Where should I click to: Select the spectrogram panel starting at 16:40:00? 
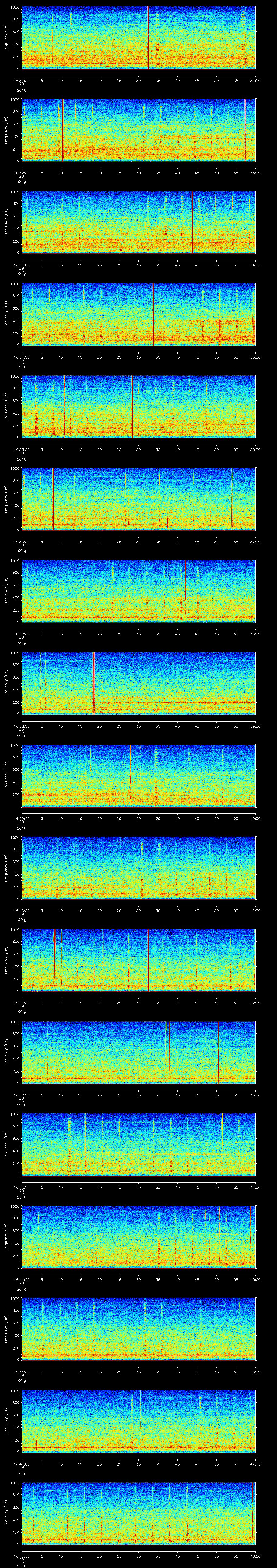[139, 868]
